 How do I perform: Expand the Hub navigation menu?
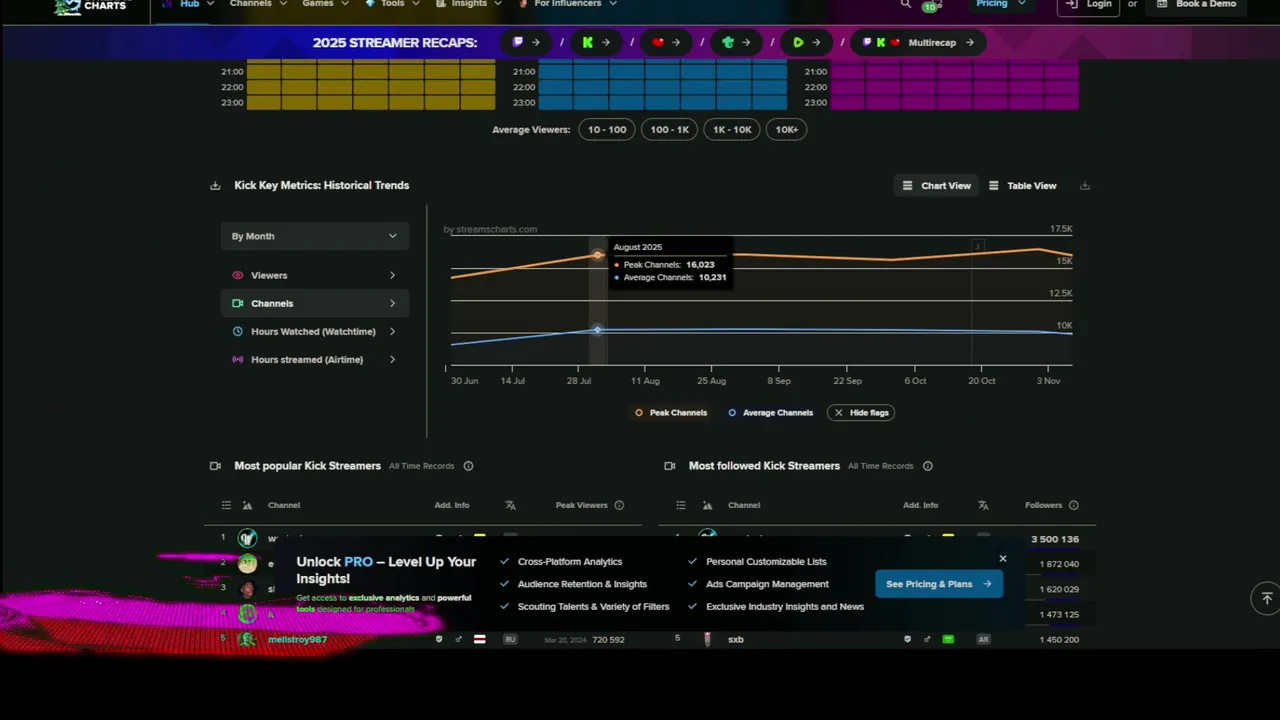(189, 4)
